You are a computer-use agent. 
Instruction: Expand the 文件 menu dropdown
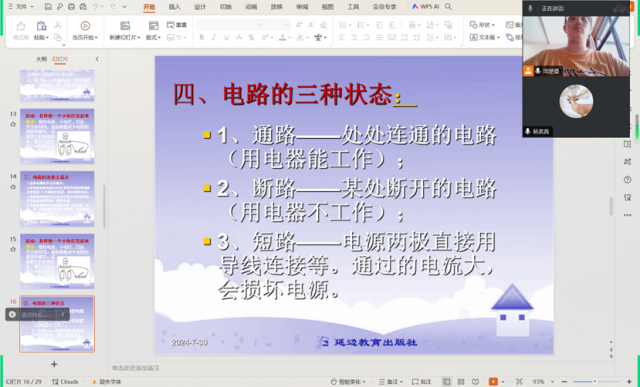tap(21, 7)
